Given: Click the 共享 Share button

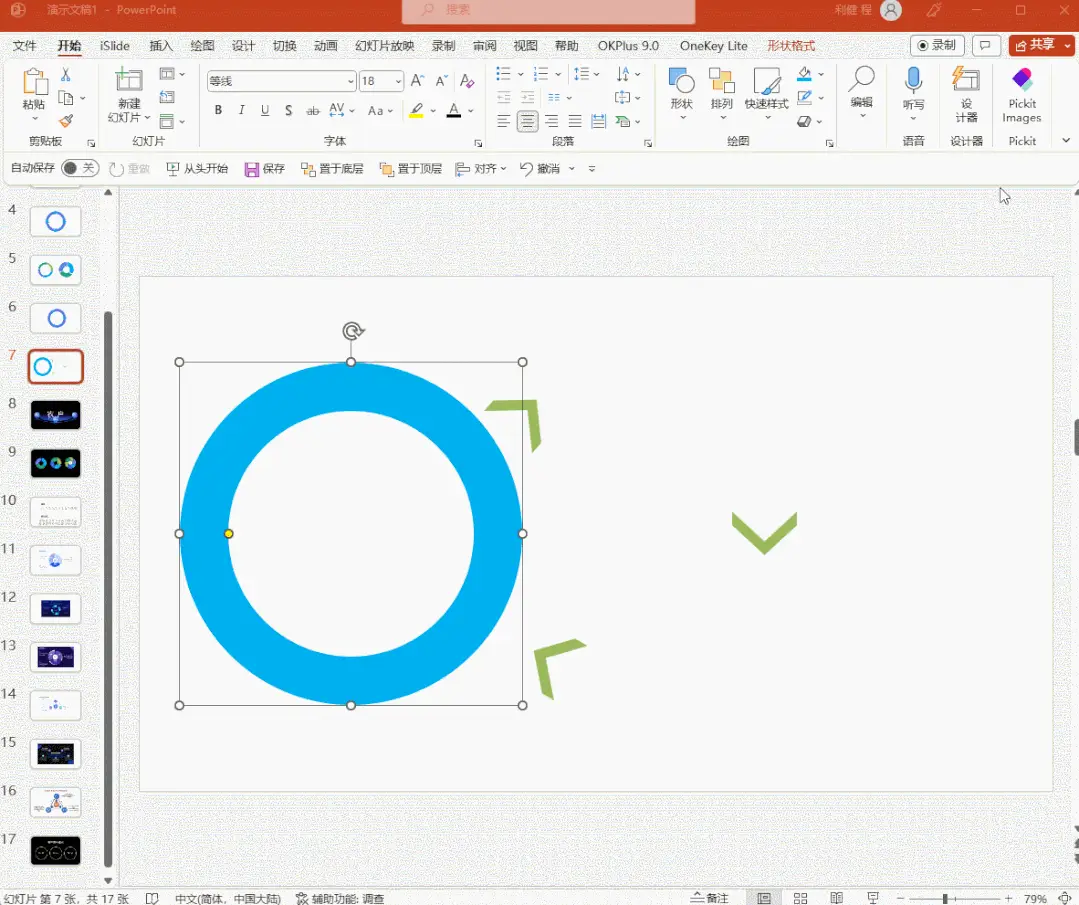Looking at the screenshot, I should (x=1040, y=45).
